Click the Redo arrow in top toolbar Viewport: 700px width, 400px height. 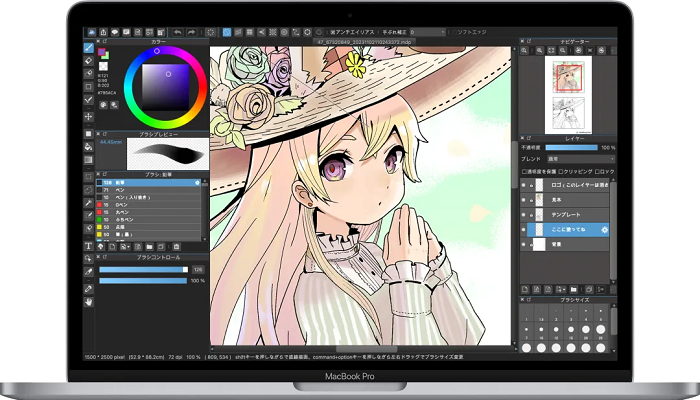191,32
